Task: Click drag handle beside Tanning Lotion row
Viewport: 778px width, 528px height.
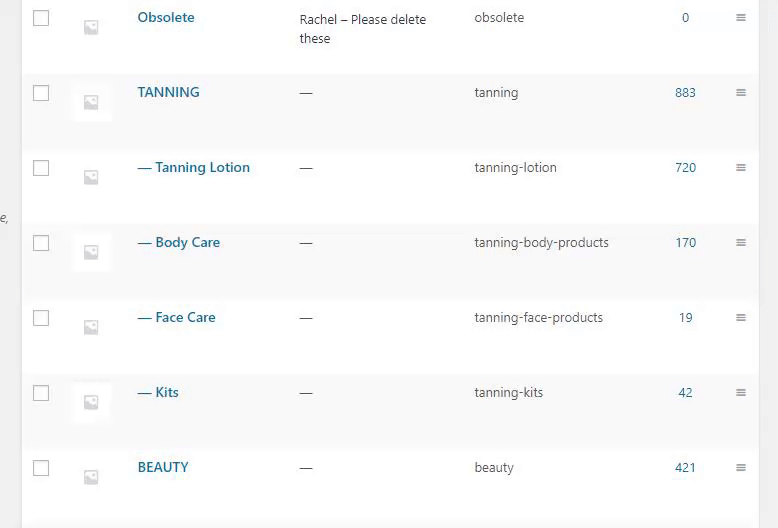Action: click(741, 168)
